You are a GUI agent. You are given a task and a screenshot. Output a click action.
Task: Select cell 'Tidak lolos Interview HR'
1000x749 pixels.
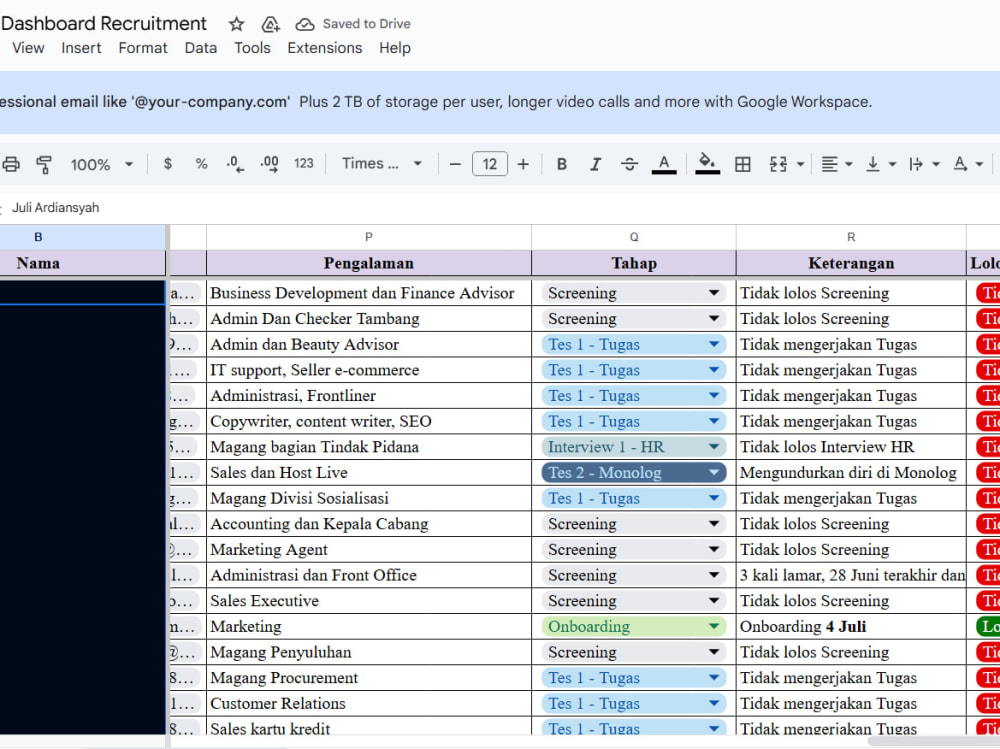point(851,447)
